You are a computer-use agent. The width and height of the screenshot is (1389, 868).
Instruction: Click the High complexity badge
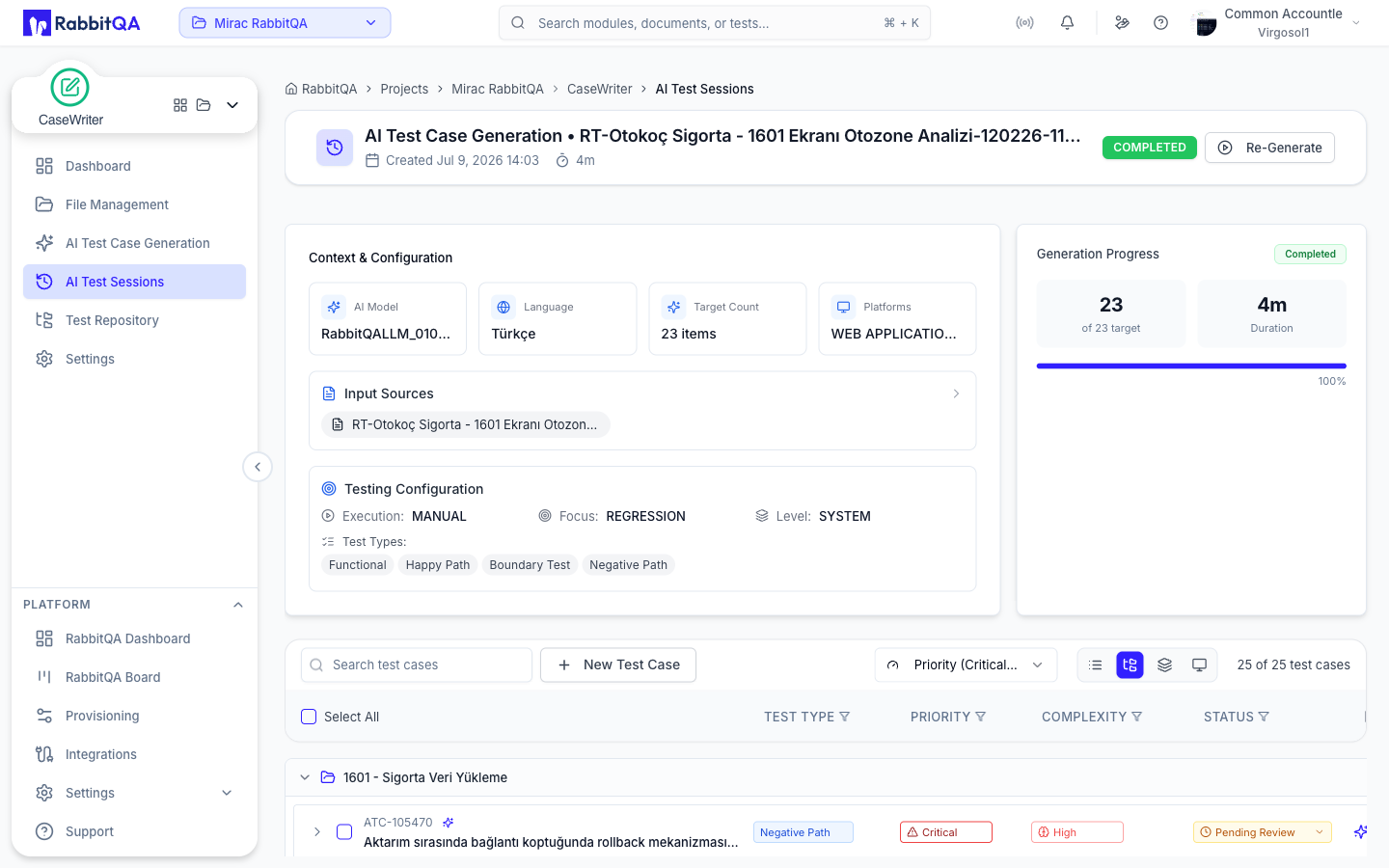coord(1076,832)
